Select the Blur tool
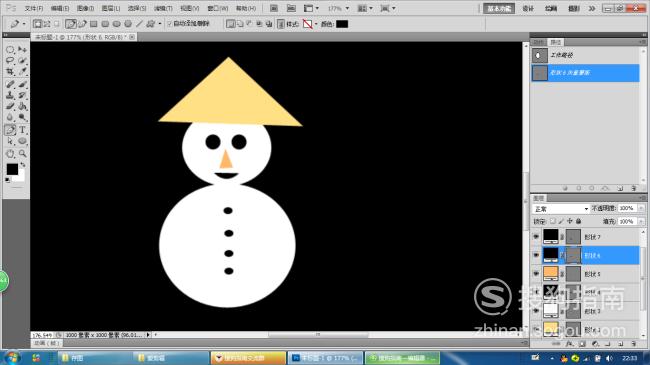Viewport: 650px width, 365px height. click(x=10, y=117)
